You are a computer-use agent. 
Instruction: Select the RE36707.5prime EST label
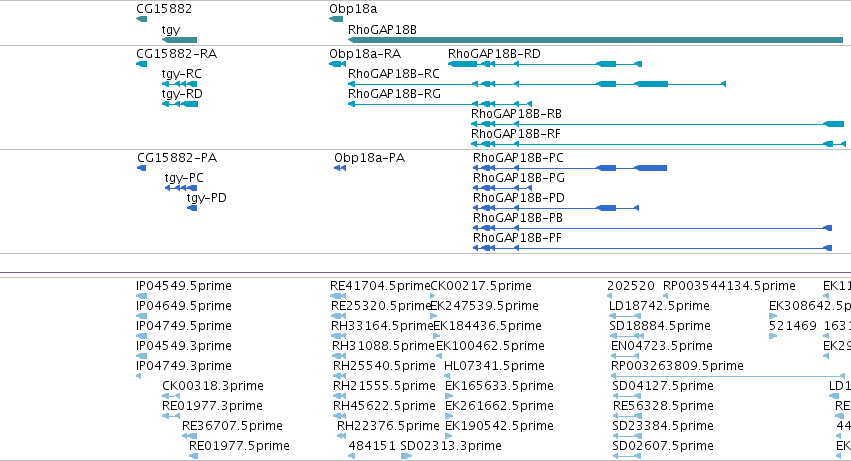[232, 426]
